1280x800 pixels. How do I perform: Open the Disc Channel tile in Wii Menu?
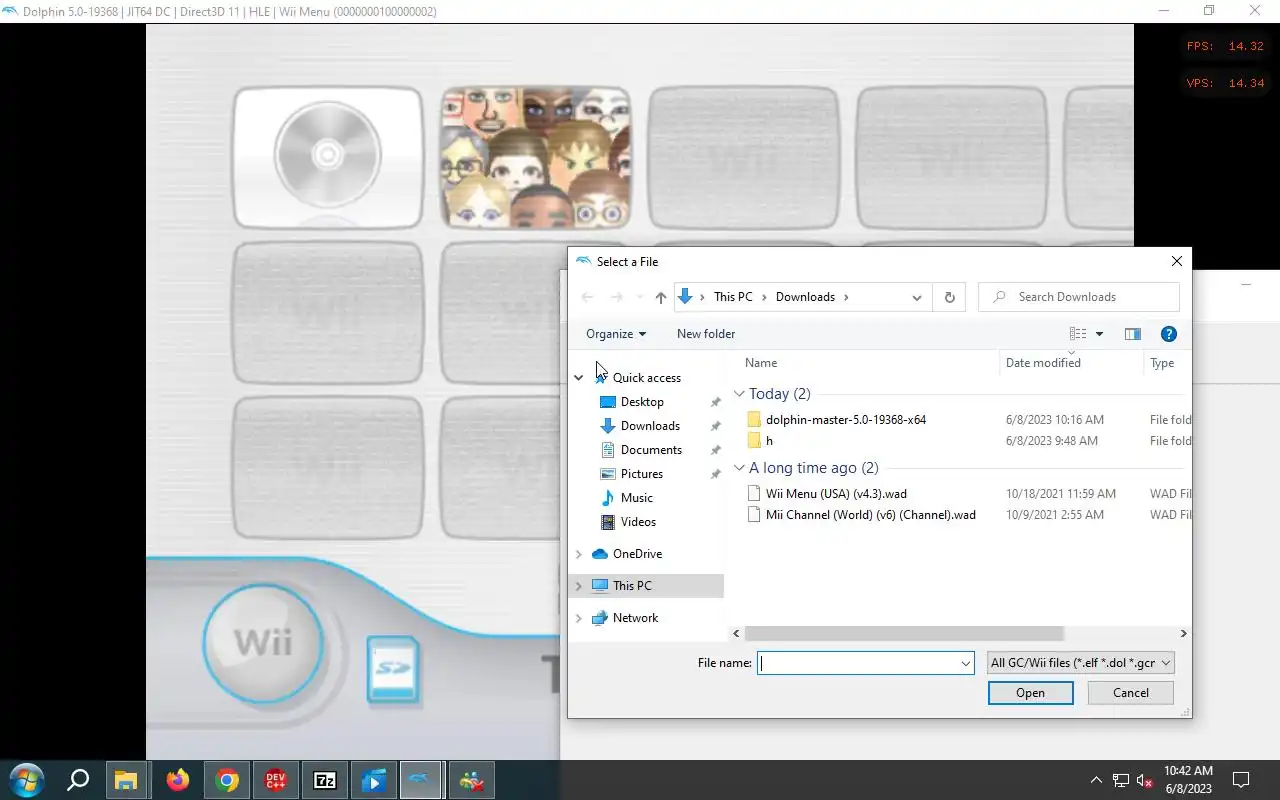click(328, 157)
